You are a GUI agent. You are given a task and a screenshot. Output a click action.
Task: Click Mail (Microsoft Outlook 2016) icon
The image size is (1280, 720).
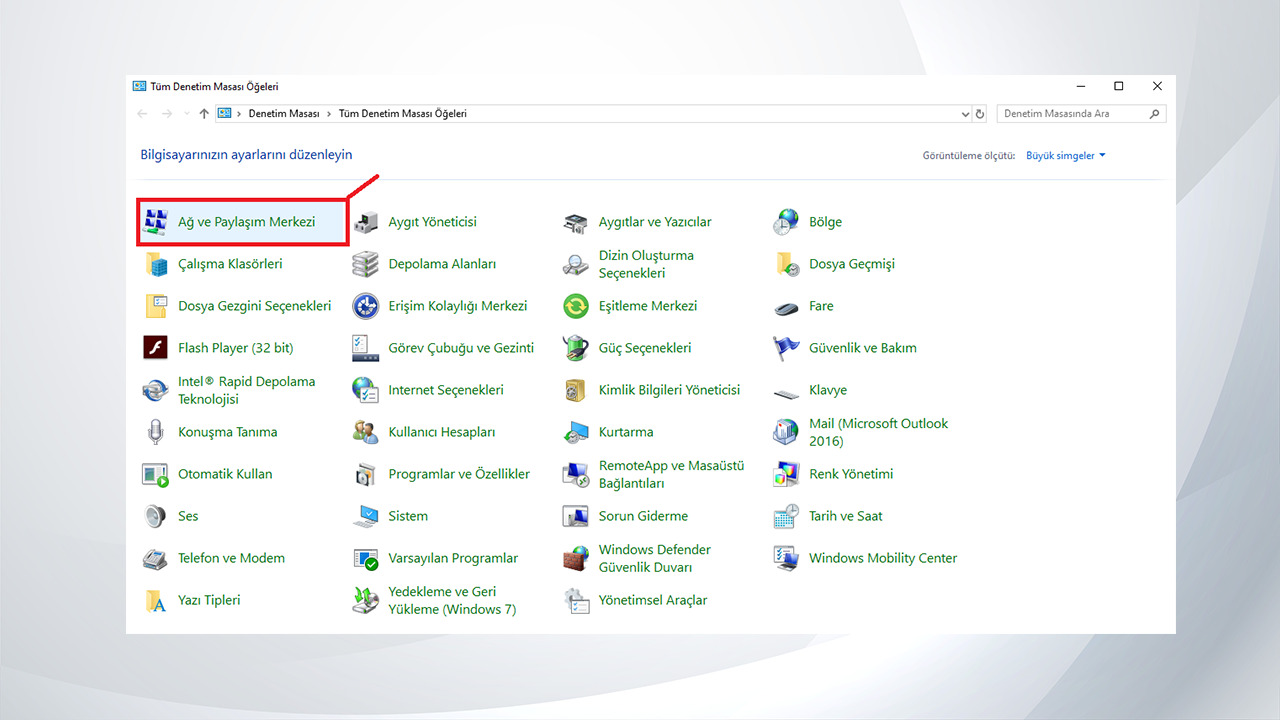tap(786, 432)
